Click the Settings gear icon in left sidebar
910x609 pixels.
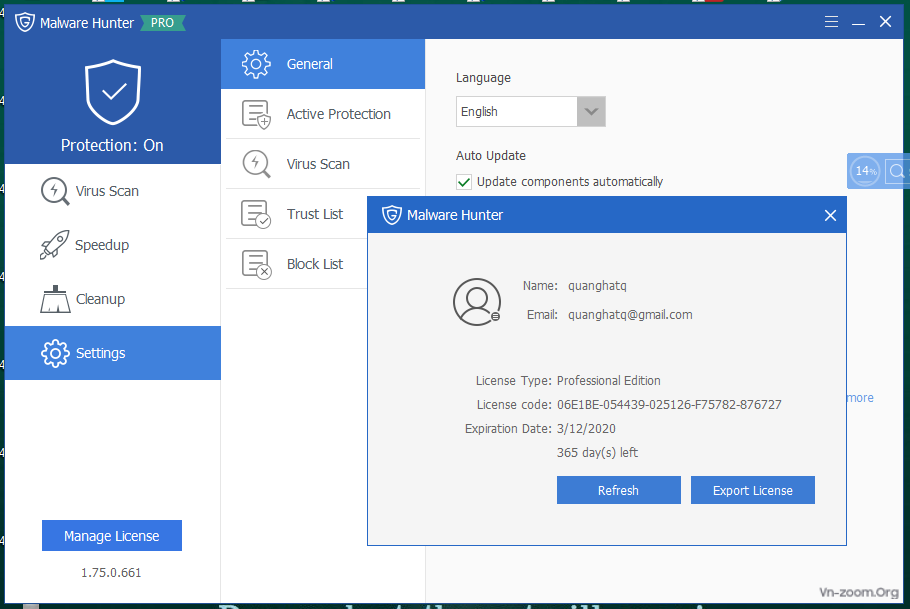(54, 353)
